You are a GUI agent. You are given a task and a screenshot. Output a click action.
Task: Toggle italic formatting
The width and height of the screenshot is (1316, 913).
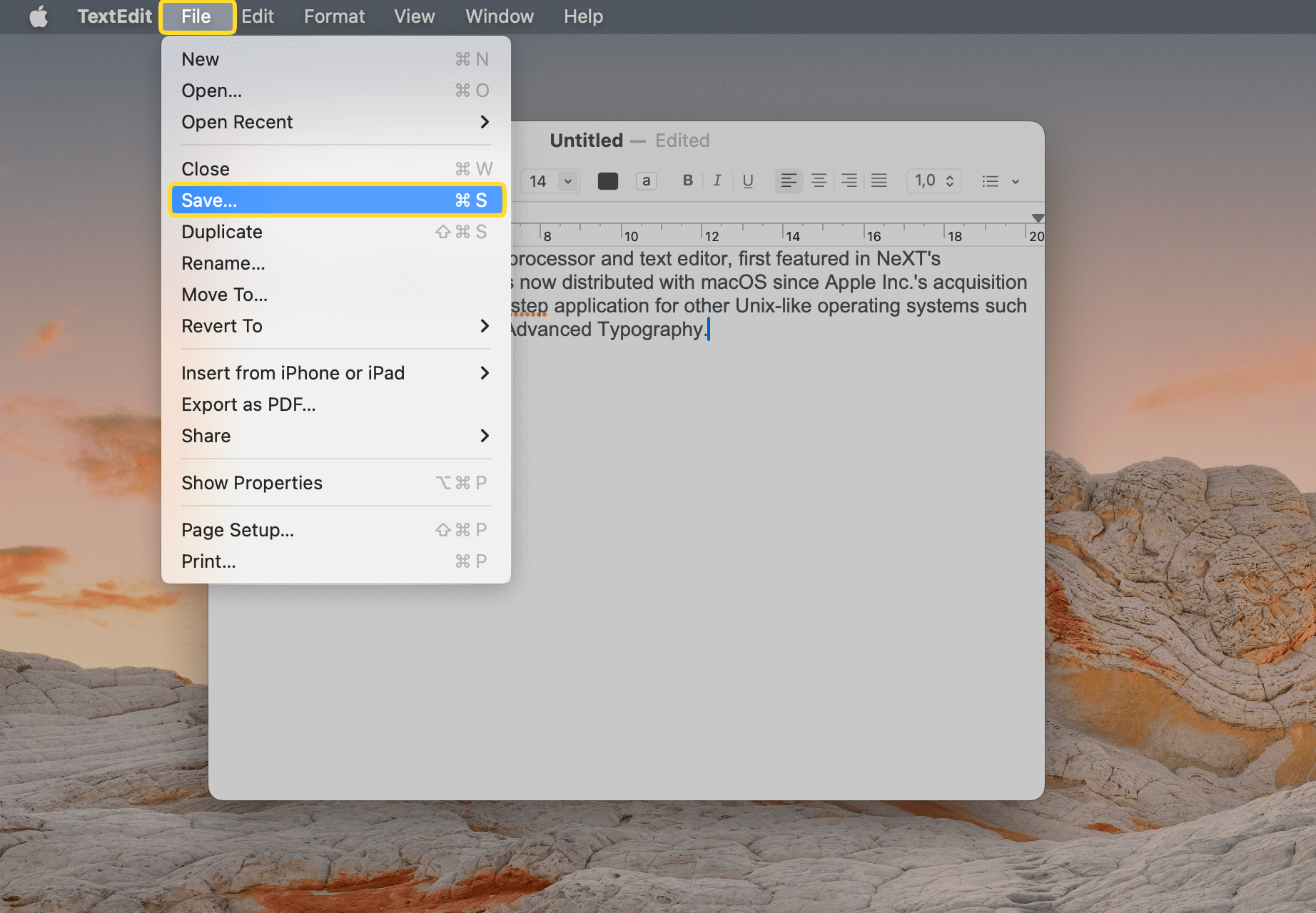pyautogui.click(x=717, y=180)
